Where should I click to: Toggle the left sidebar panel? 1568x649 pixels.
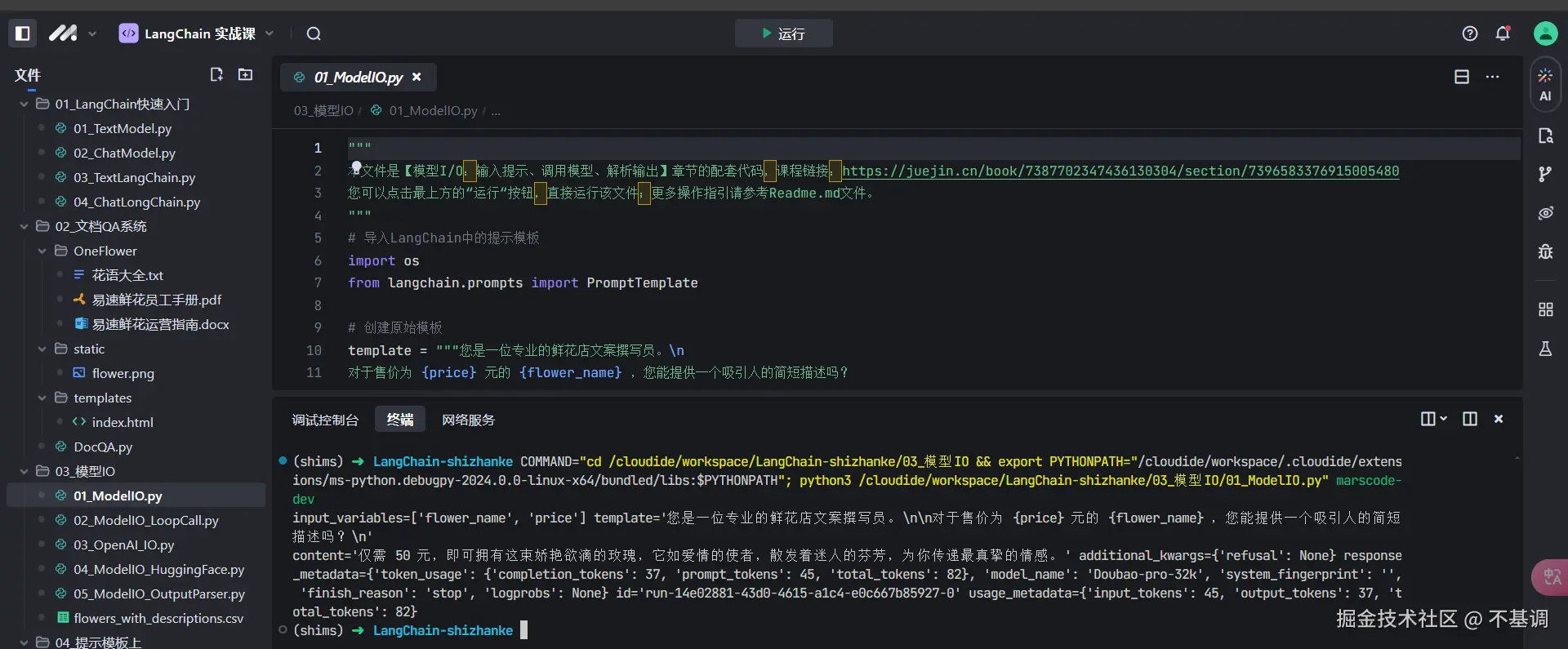click(23, 33)
